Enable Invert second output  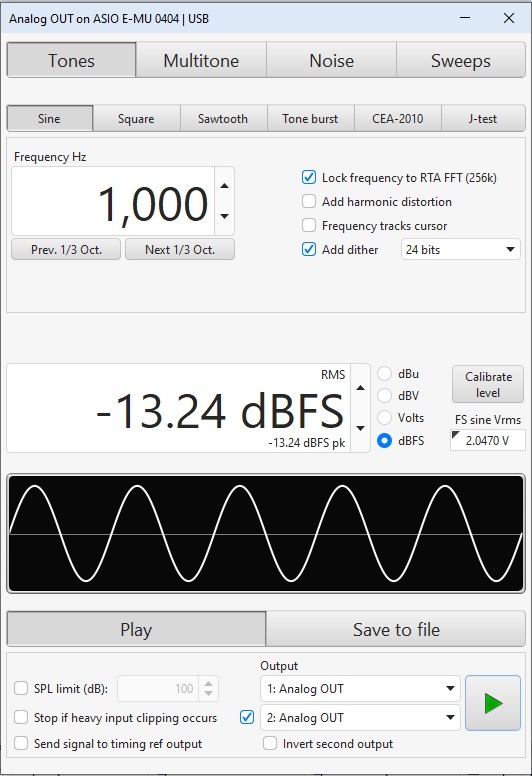[x=270, y=743]
